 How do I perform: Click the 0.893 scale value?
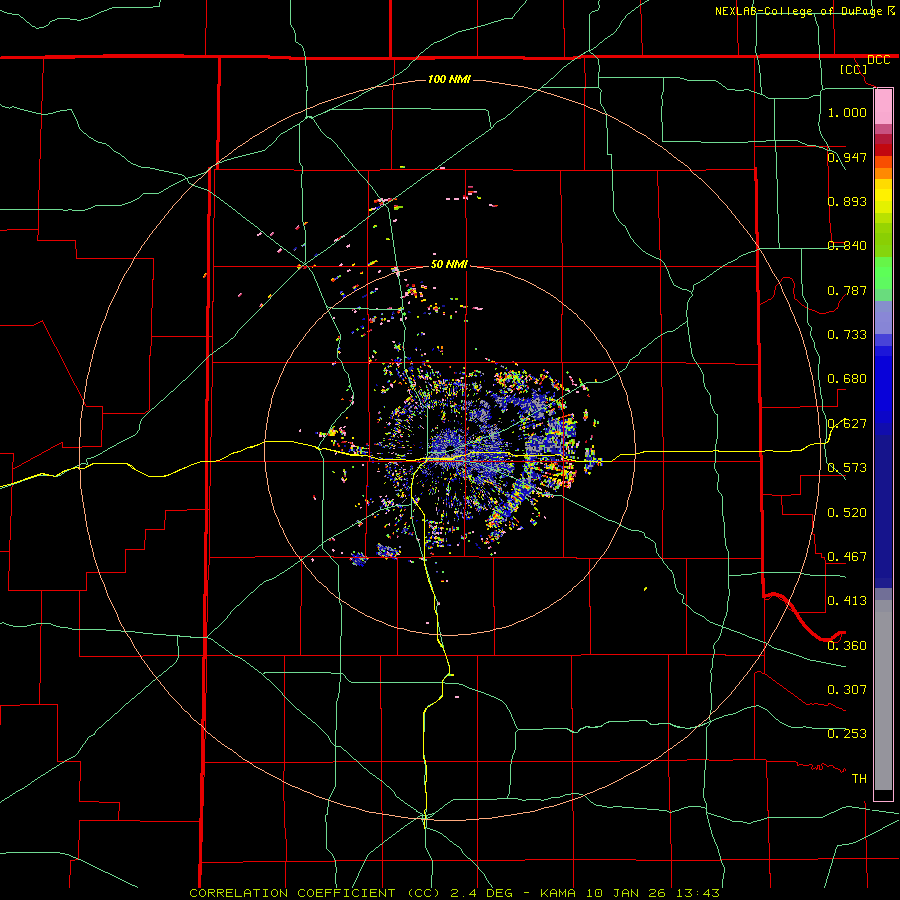pyautogui.click(x=847, y=201)
